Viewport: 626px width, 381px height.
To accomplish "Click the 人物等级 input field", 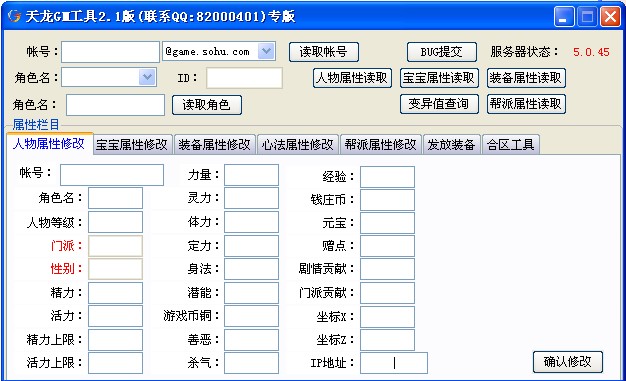I will pyautogui.click(x=115, y=222).
